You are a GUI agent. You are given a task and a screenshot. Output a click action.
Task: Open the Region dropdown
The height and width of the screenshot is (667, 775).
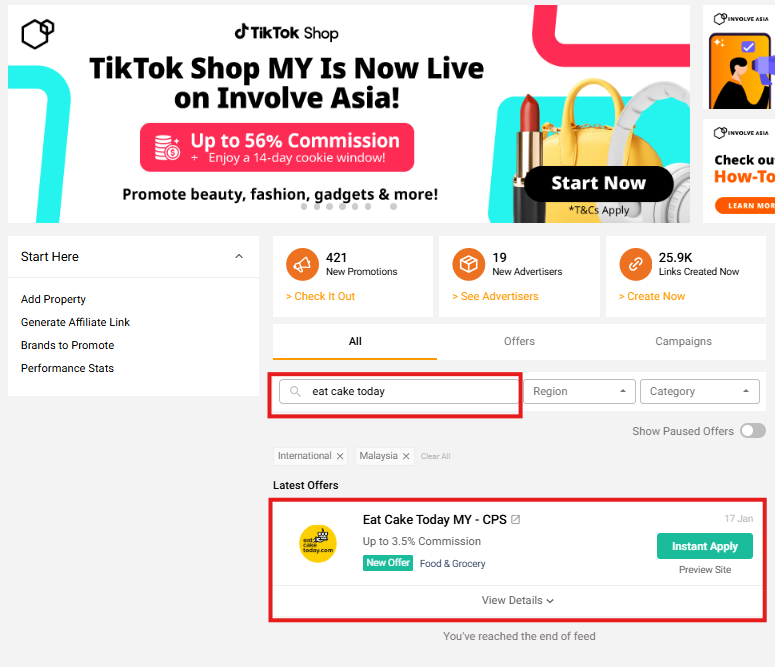point(579,392)
